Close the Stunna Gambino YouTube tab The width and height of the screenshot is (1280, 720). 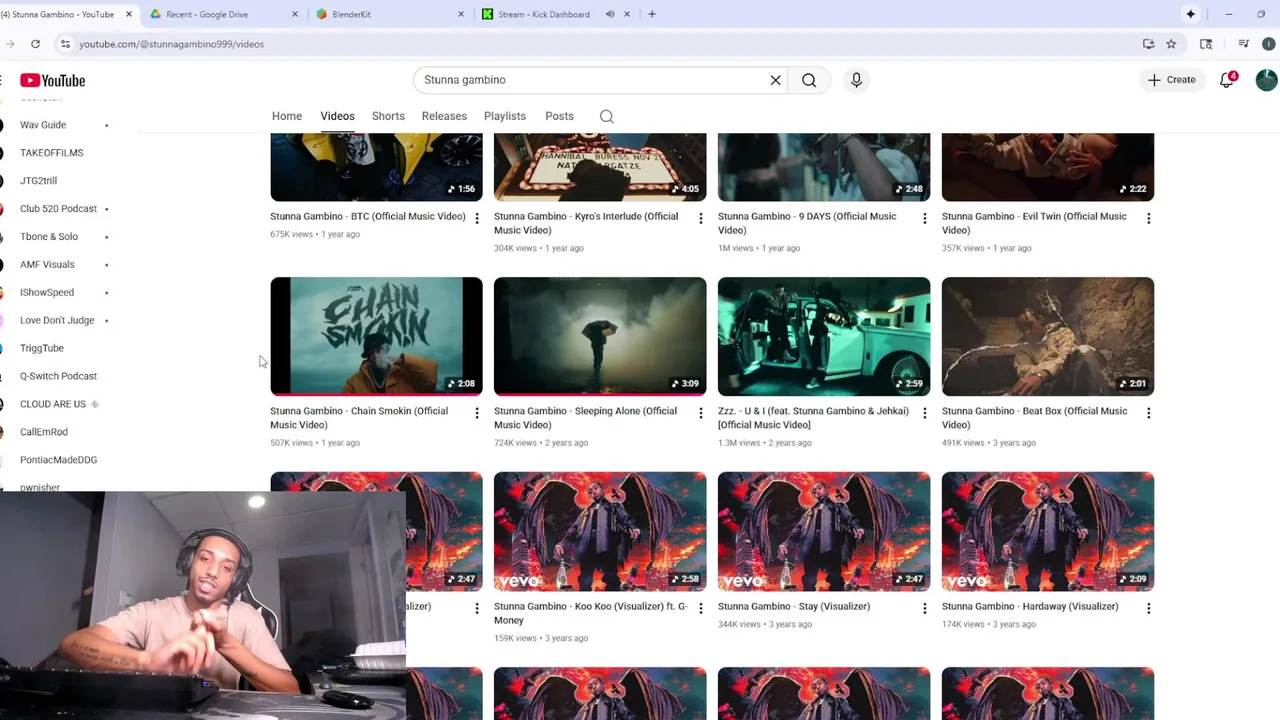coord(128,14)
